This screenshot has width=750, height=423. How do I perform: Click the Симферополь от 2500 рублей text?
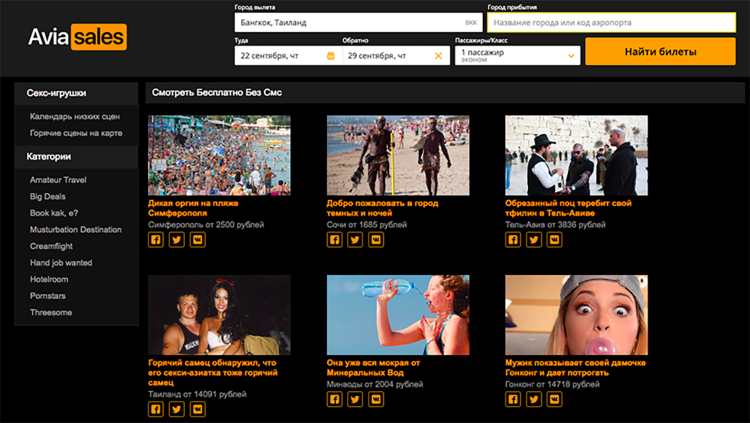206,225
